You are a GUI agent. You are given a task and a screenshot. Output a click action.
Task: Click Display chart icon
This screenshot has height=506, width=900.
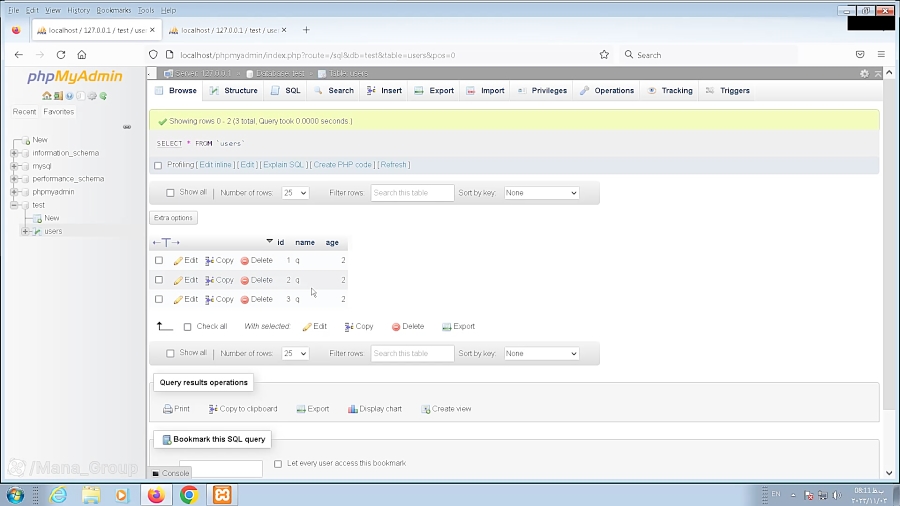pos(352,409)
